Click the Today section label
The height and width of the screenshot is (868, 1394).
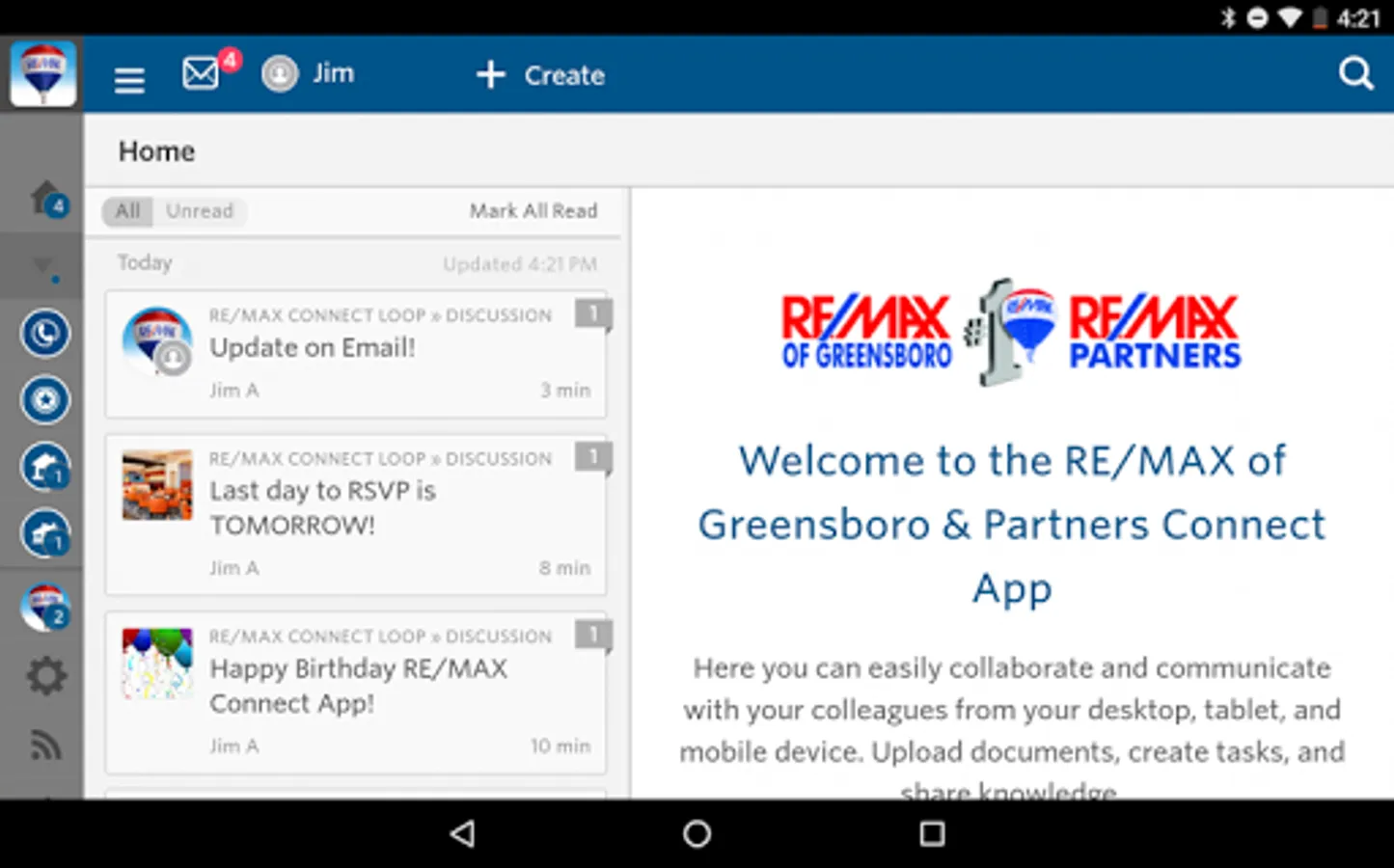tap(145, 262)
